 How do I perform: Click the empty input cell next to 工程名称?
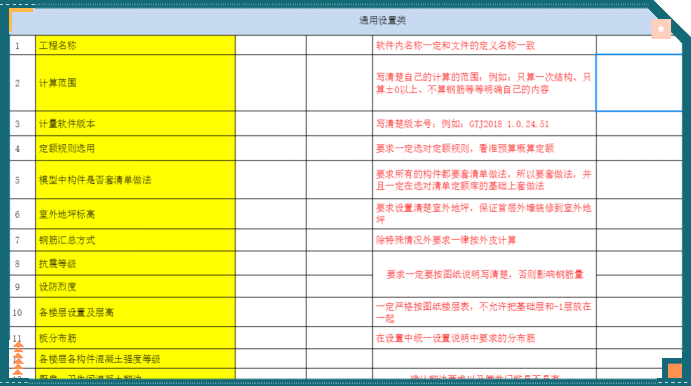click(x=271, y=45)
